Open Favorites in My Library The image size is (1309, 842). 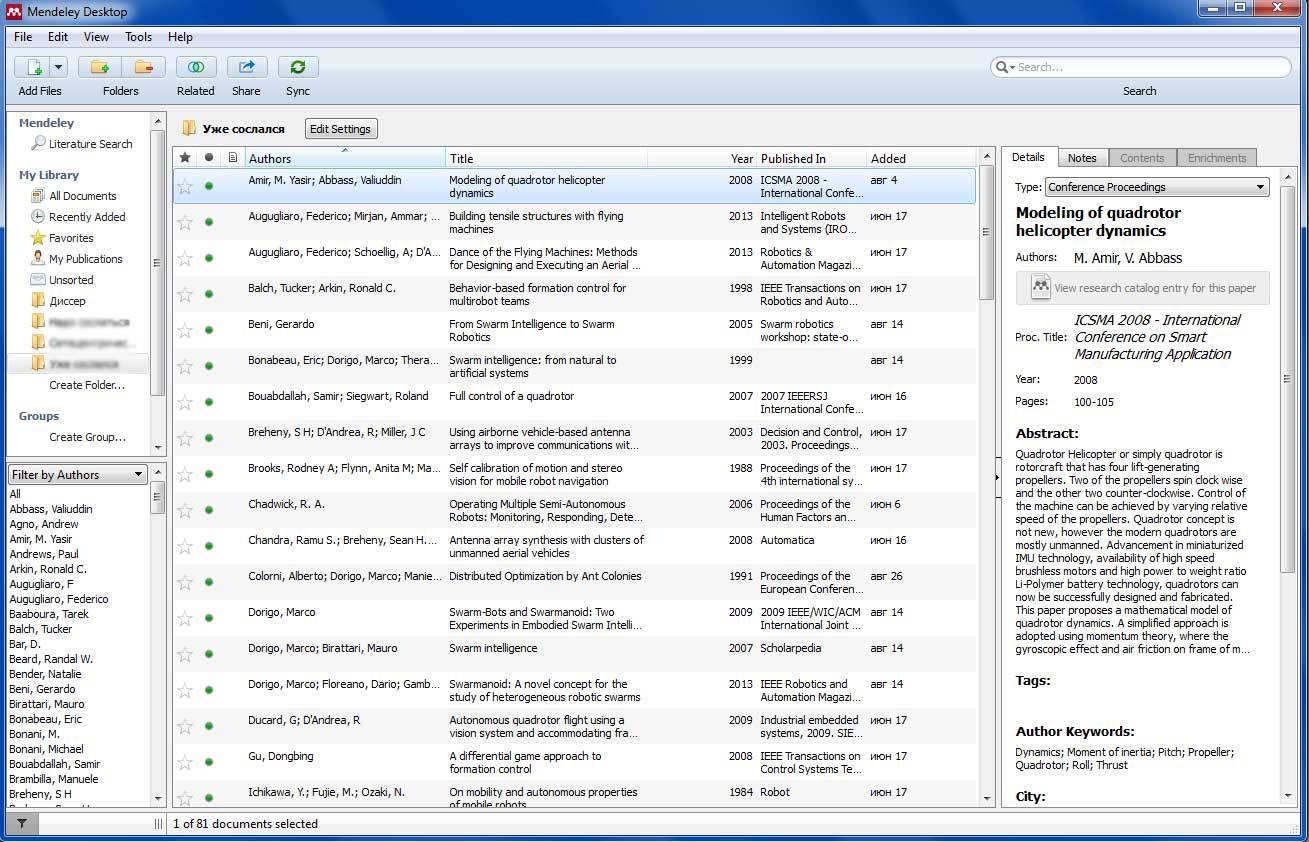(71, 238)
